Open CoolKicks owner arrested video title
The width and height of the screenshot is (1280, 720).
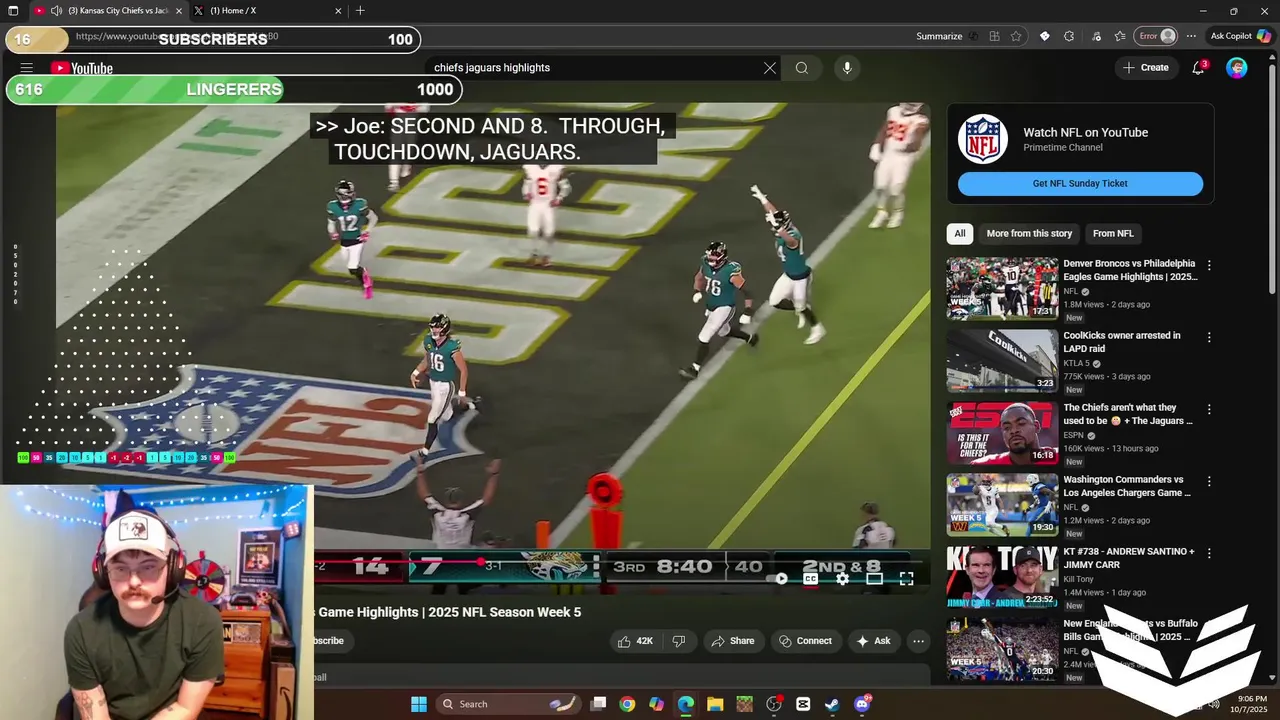[x=1121, y=342]
